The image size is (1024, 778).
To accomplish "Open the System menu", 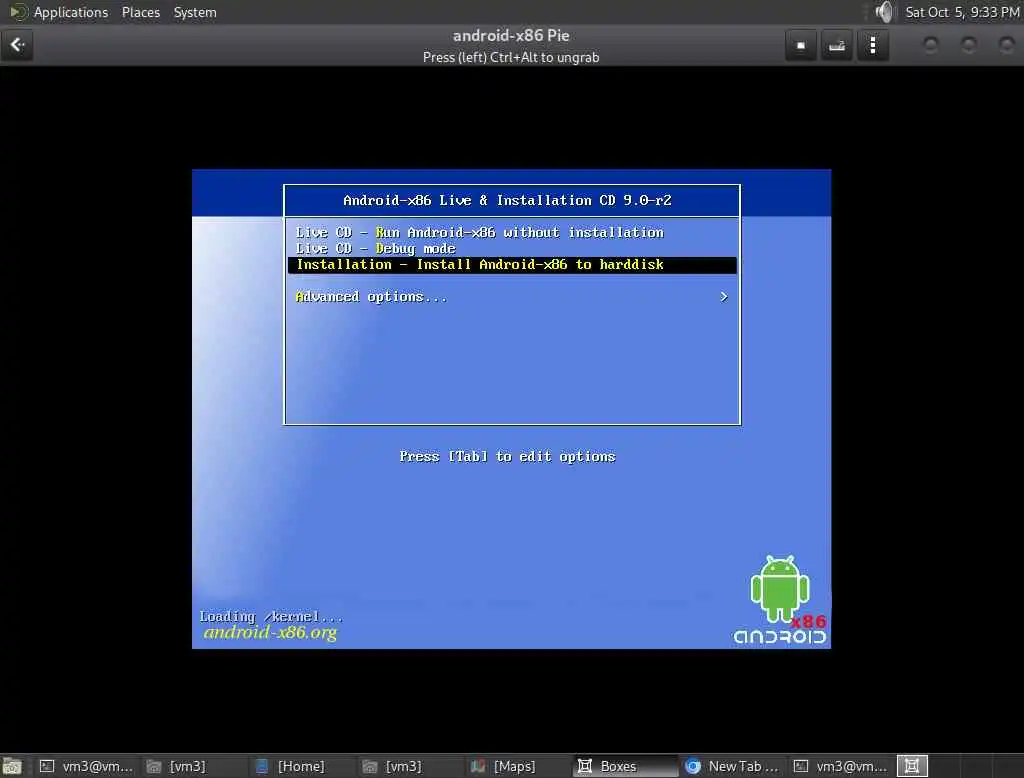I will click(195, 12).
